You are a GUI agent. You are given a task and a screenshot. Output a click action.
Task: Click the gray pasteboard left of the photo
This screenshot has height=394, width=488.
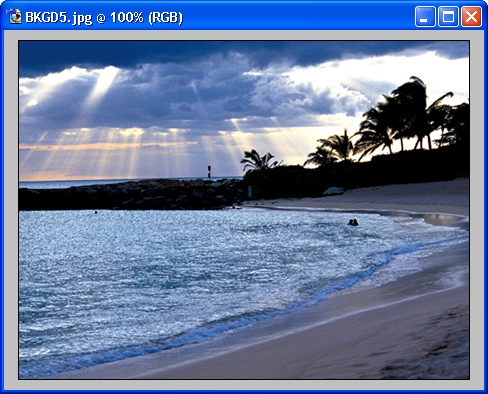pyautogui.click(x=11, y=210)
